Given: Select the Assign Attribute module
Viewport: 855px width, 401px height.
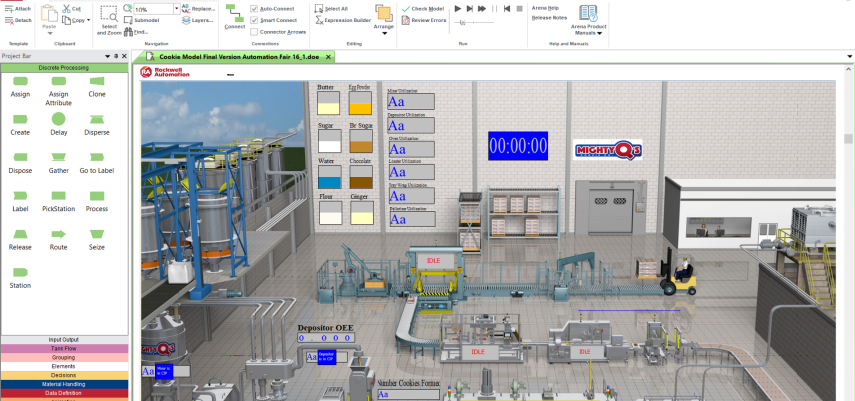Looking at the screenshot, I should [x=58, y=91].
